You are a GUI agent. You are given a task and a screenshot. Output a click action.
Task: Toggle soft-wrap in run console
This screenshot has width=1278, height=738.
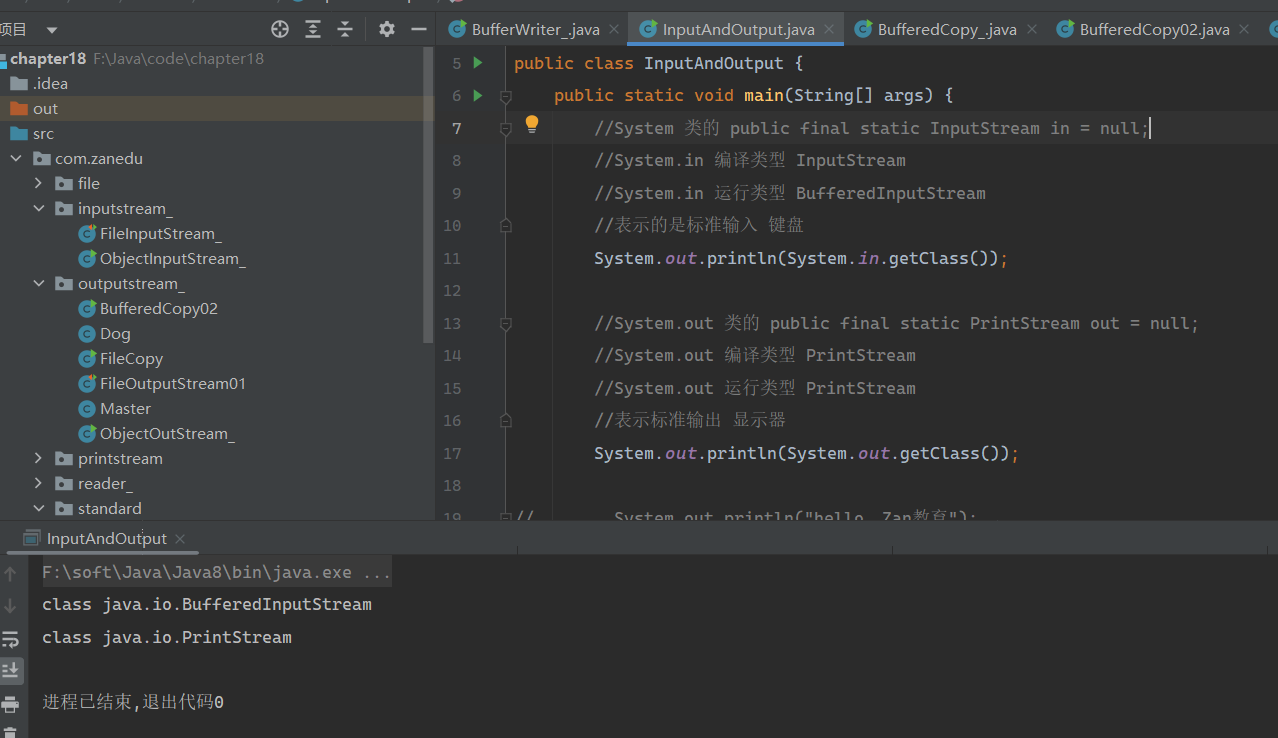10,638
